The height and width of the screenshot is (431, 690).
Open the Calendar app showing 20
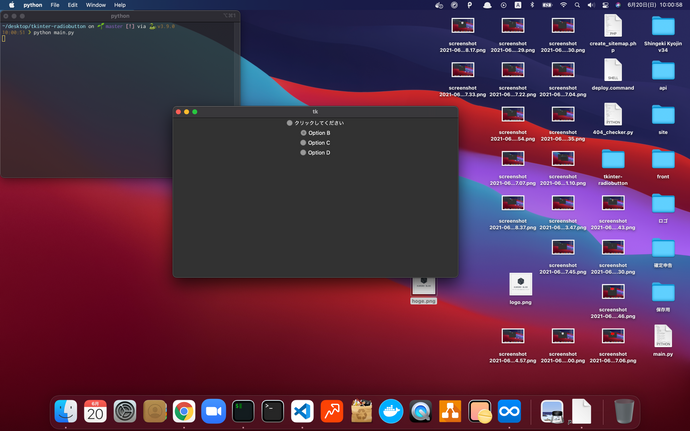click(95, 411)
